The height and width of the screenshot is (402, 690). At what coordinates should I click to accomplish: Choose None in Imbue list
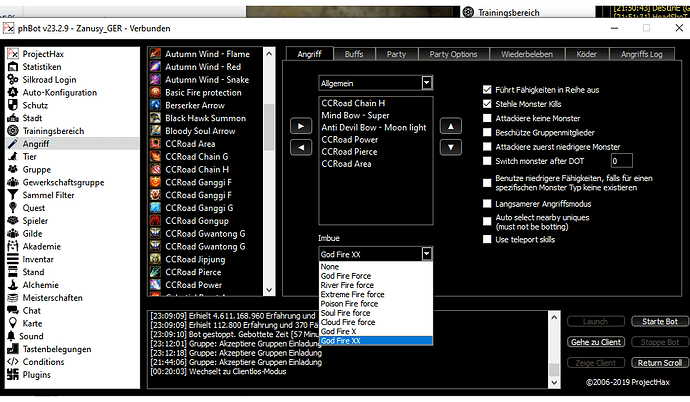[375, 267]
